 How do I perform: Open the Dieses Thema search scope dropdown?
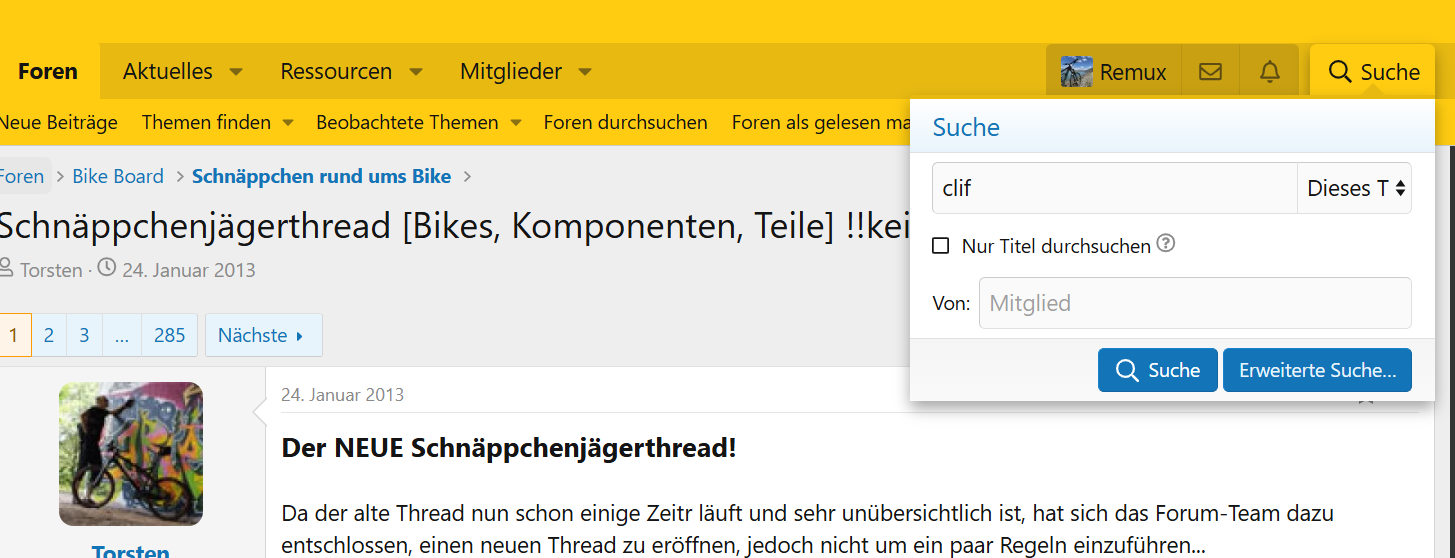(x=1354, y=188)
